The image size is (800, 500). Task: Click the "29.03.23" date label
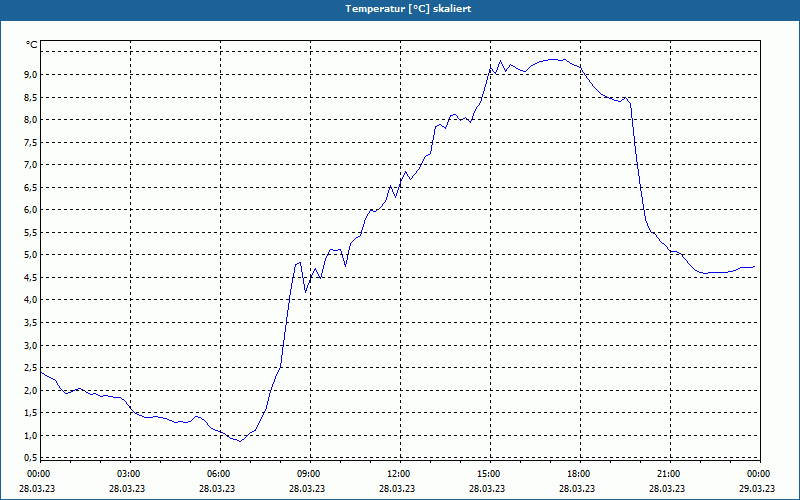pos(757,488)
